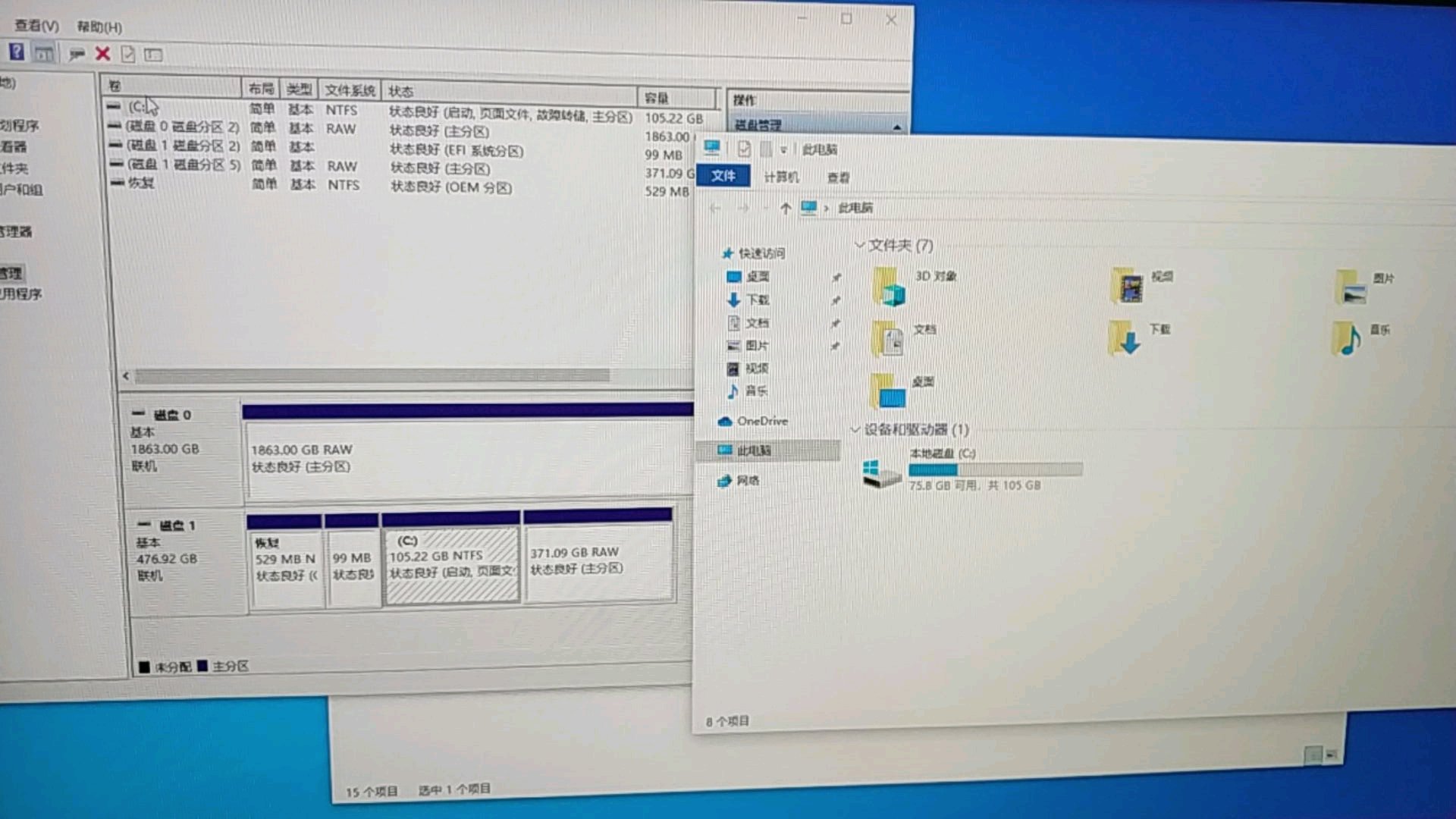The width and height of the screenshot is (1456, 819).
Task: Collapse the 设备和驱动器 (1) group
Action: tap(855, 430)
